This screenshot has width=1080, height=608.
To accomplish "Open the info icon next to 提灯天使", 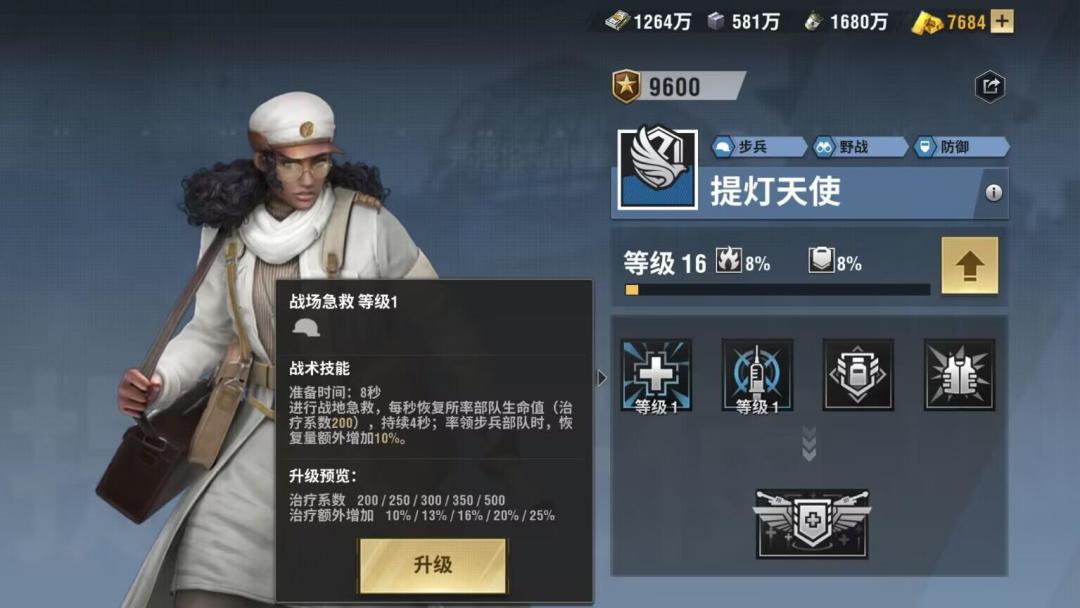I will [993, 193].
